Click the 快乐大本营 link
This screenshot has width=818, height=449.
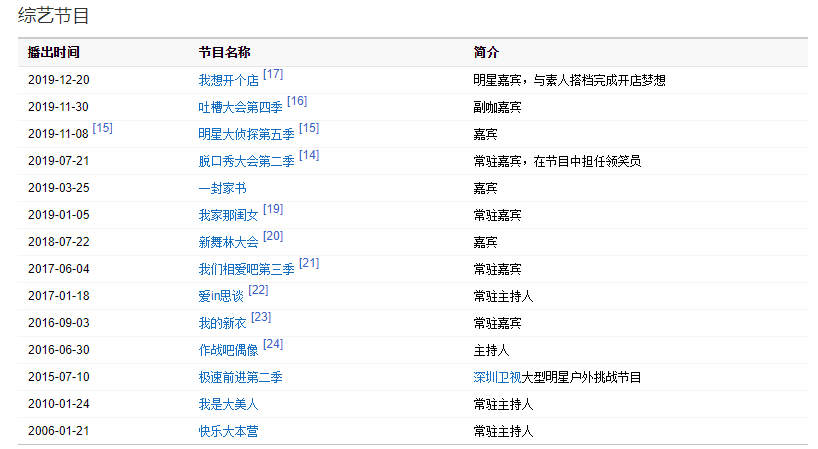point(228,432)
